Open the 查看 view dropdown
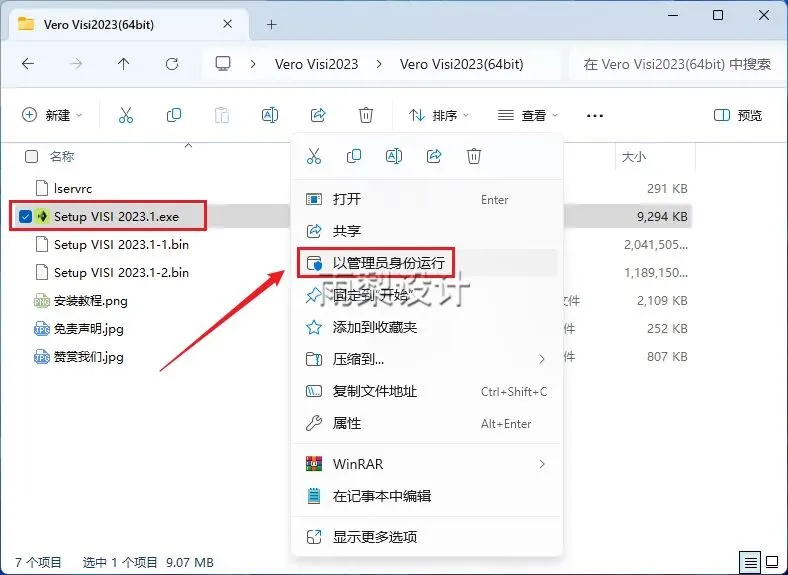The height and width of the screenshot is (575, 788). [528, 116]
